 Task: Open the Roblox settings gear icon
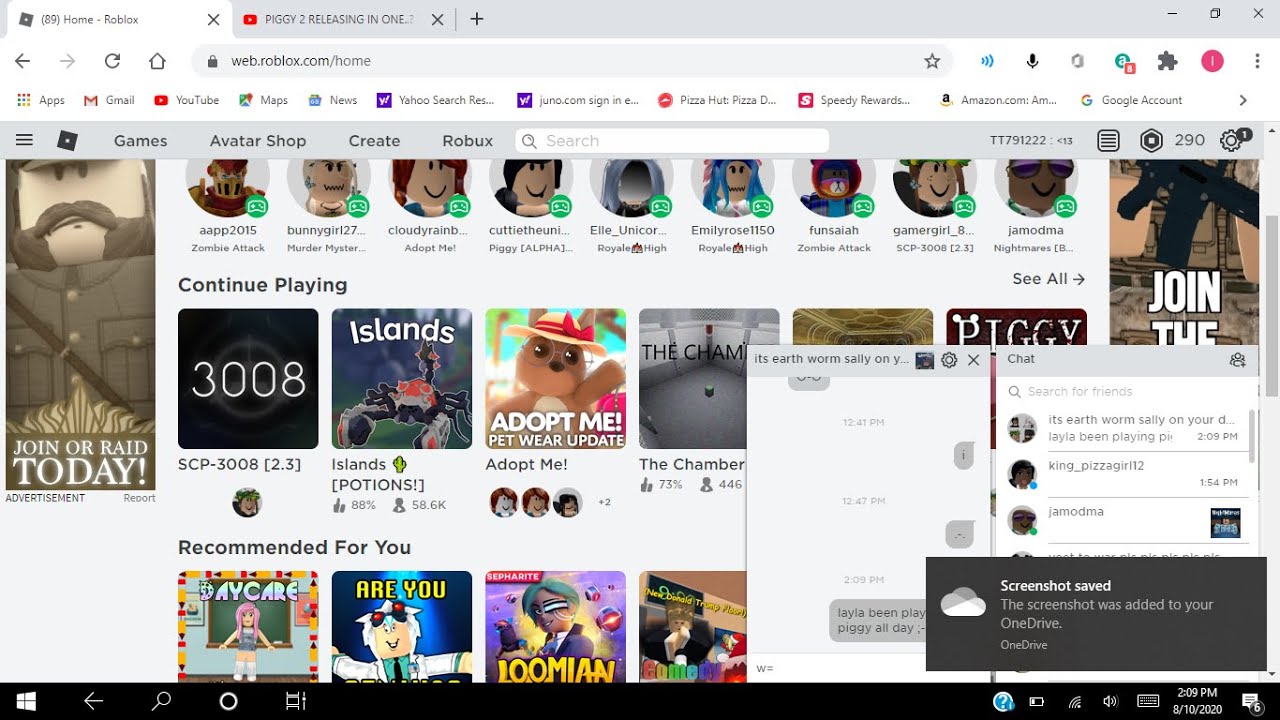(x=1231, y=141)
